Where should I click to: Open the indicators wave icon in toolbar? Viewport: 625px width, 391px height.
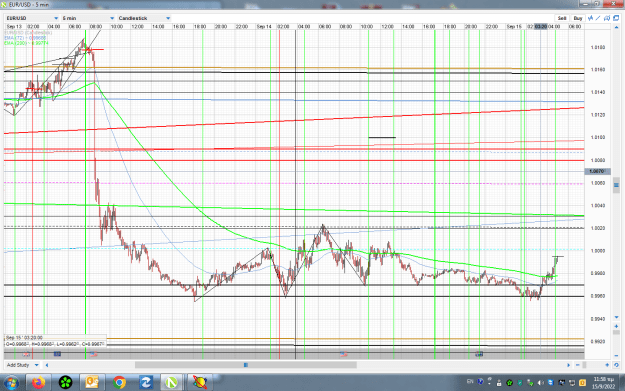point(590,18)
